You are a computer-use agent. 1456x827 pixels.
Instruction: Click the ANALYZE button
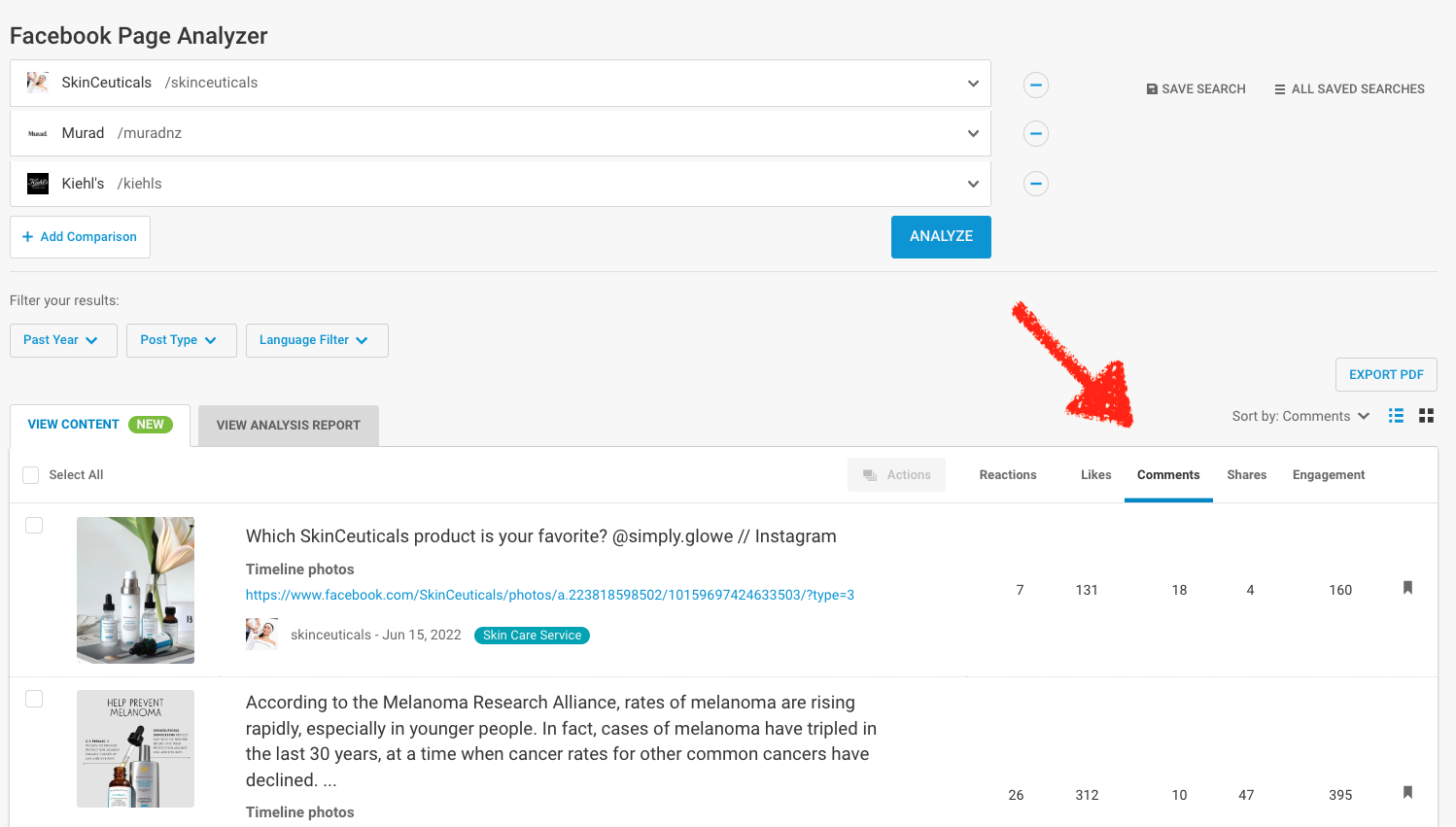941,236
